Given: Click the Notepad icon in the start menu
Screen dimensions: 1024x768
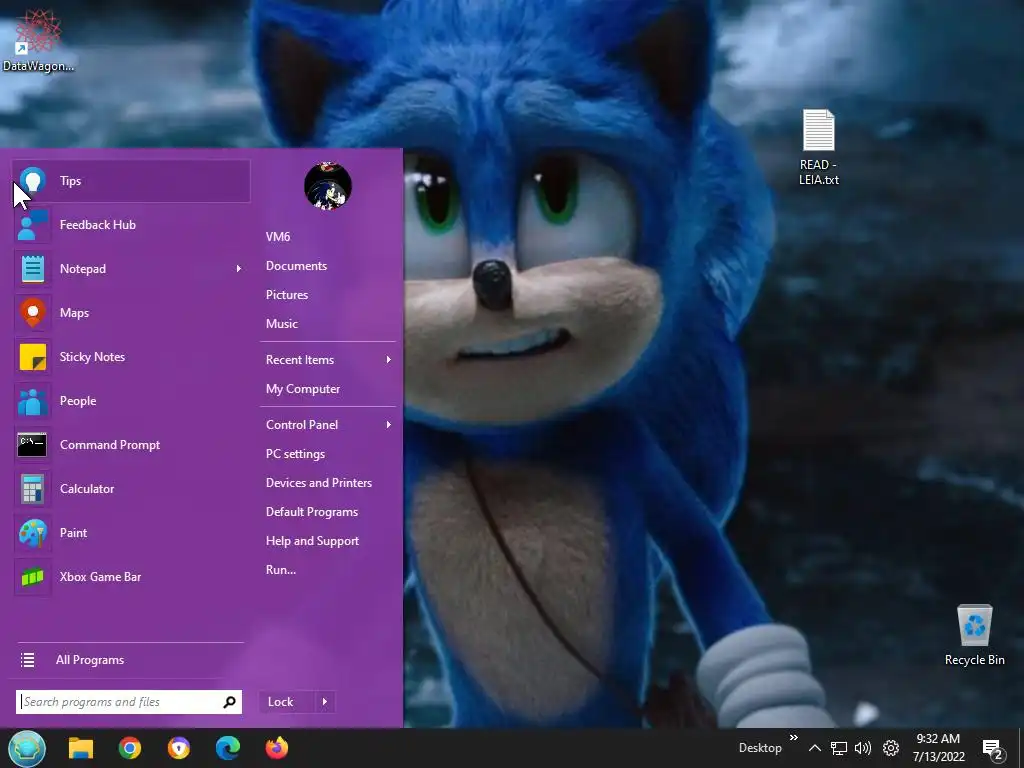Looking at the screenshot, I should point(33,268).
